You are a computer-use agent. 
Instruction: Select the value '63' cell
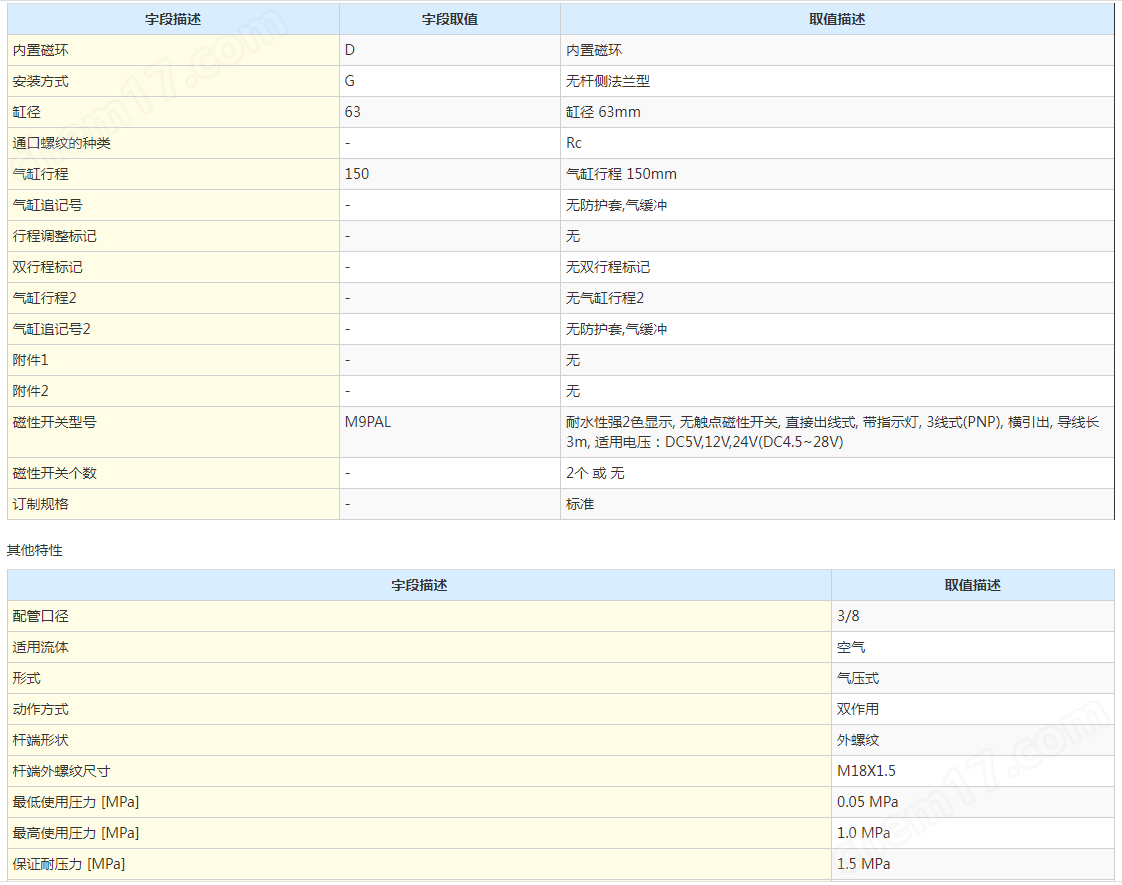pos(449,112)
